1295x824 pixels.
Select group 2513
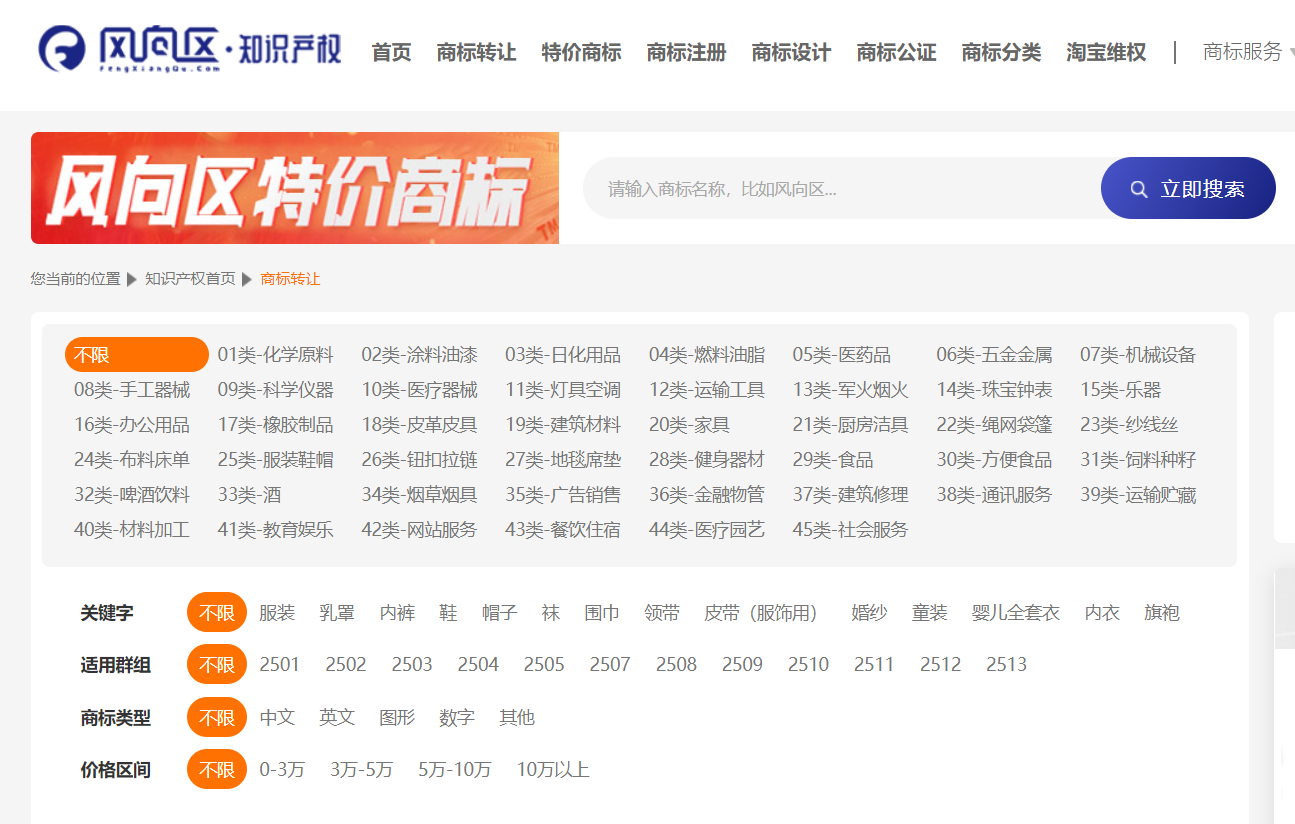pyautogui.click(x=1006, y=665)
